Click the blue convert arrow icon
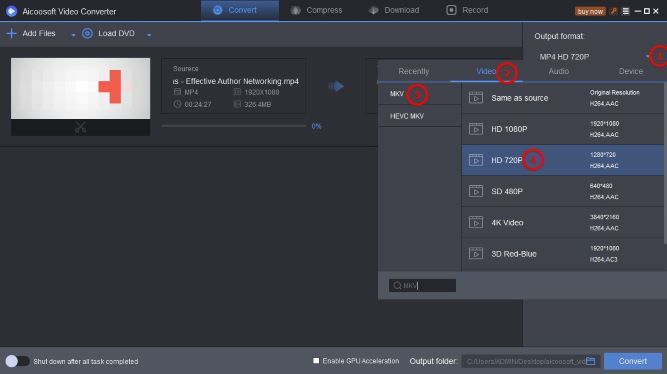The height and width of the screenshot is (374, 667). point(336,86)
